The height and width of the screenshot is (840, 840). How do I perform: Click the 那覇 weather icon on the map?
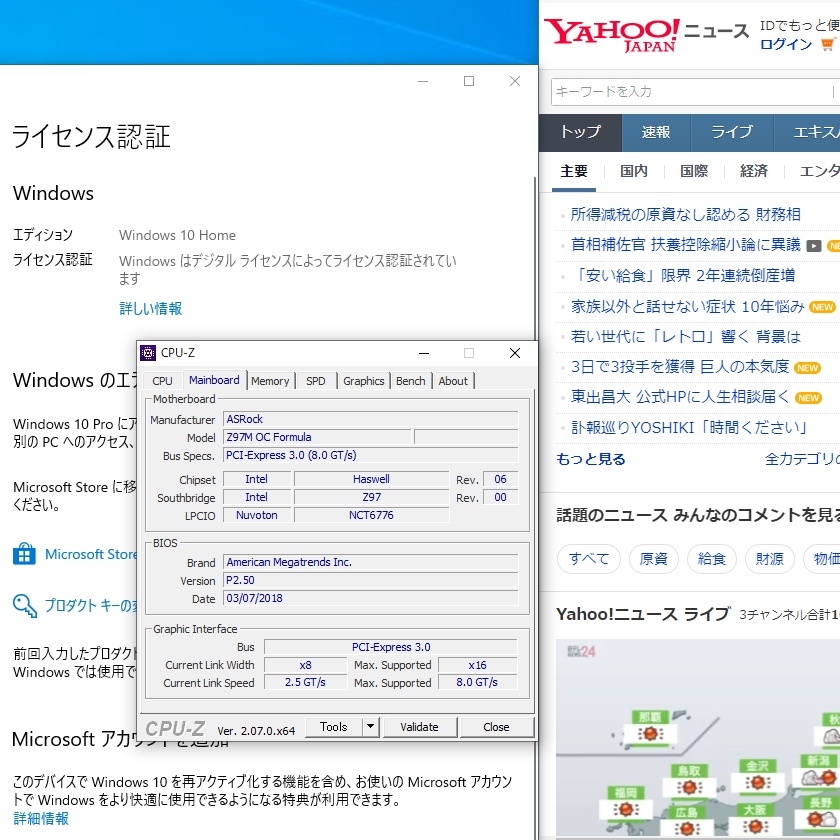(650, 733)
